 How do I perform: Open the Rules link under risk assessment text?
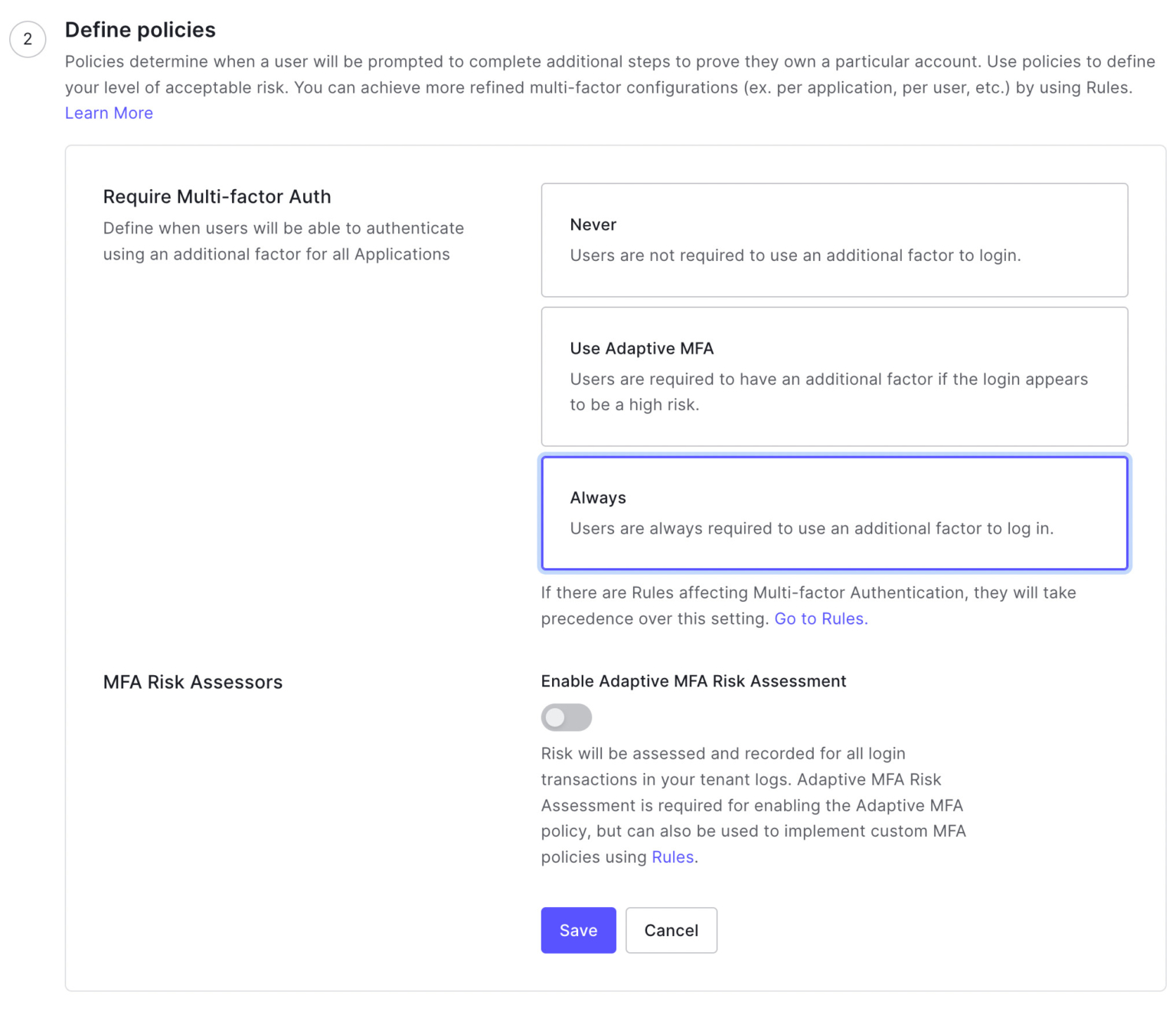(x=672, y=856)
